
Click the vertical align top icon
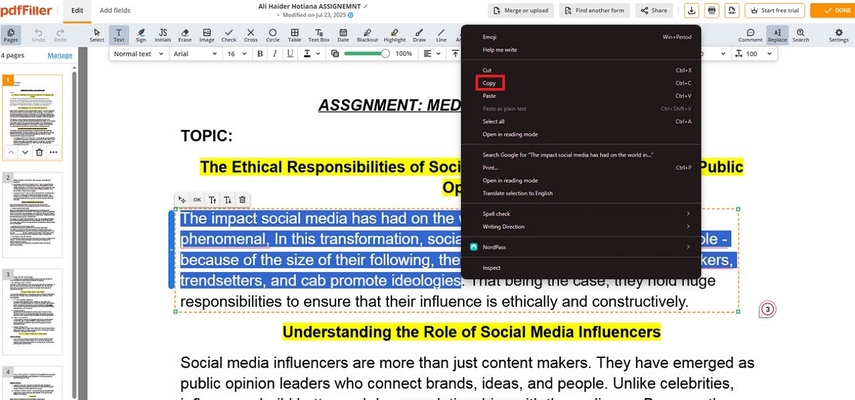(x=455, y=53)
